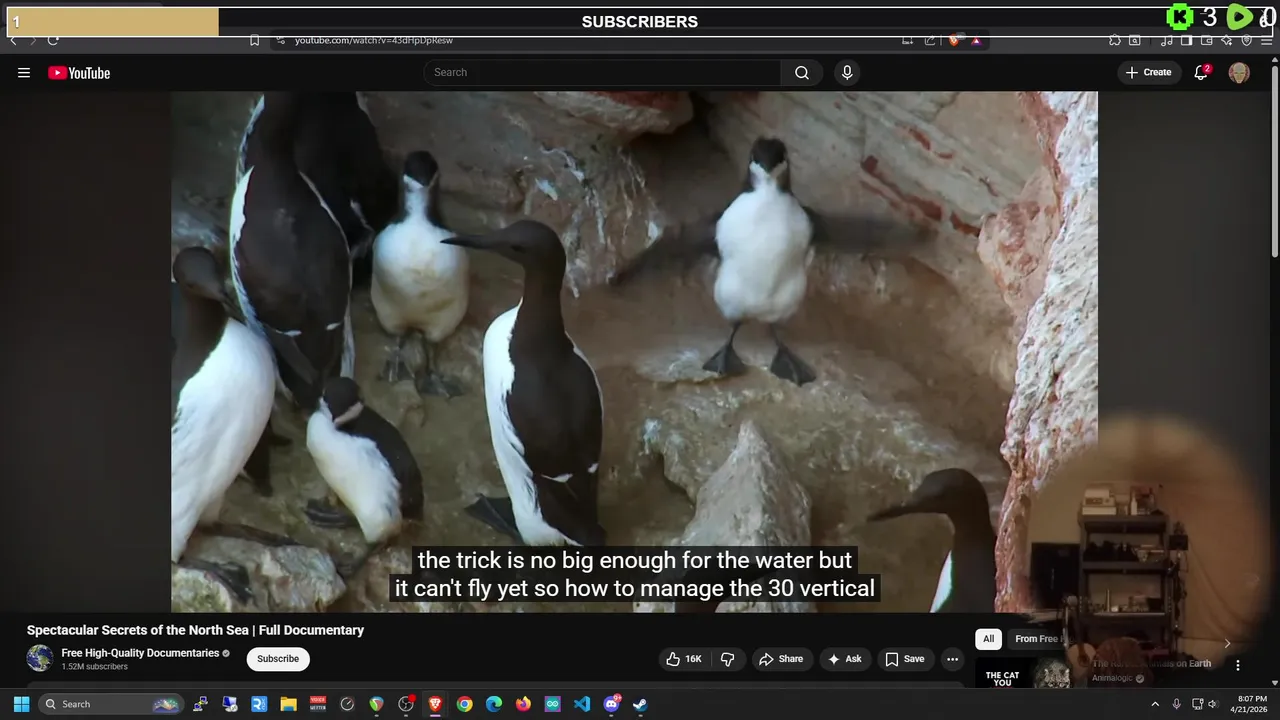Open Brave playlist music note icon

tap(1167, 41)
